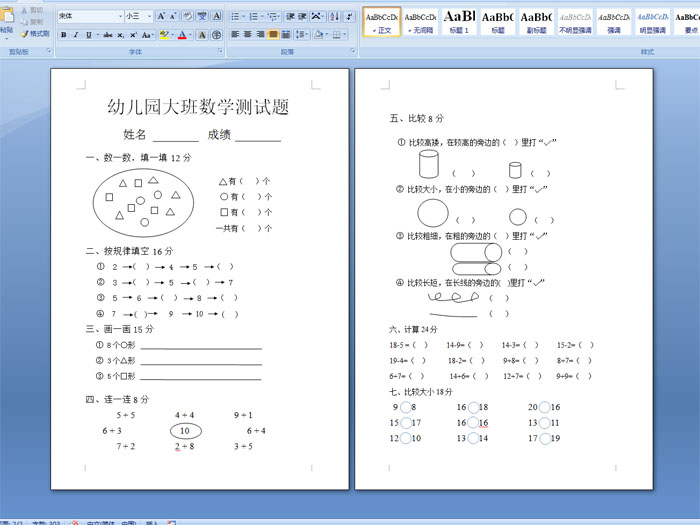Viewport: 700px width, 525px height.
Task: Click the Align Left icon
Action: pyautogui.click(x=235, y=34)
